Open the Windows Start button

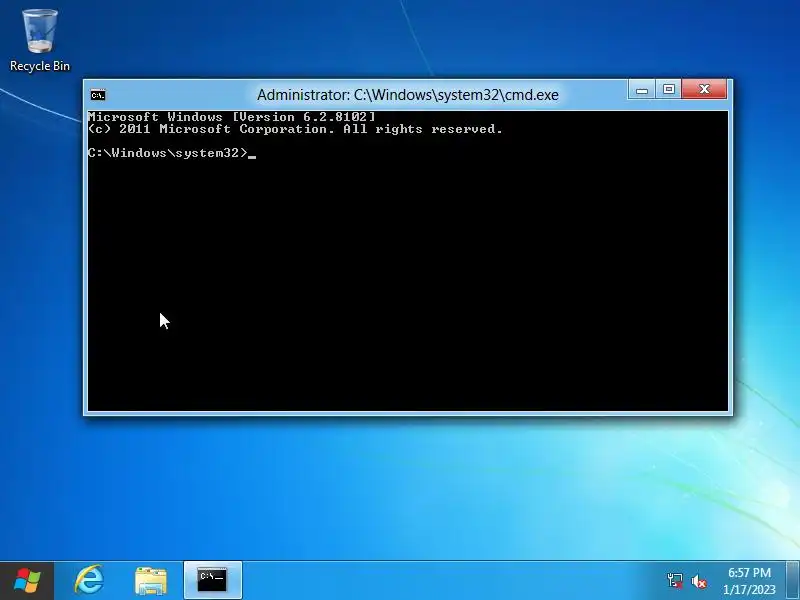(x=27, y=581)
